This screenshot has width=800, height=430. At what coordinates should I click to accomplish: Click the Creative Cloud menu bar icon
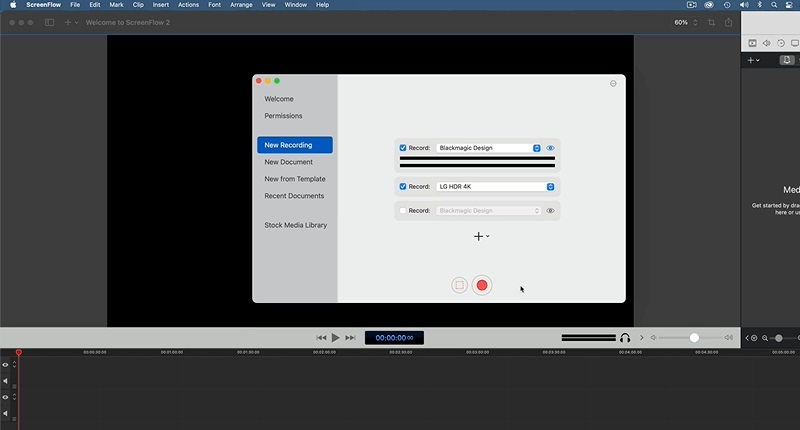click(709, 5)
